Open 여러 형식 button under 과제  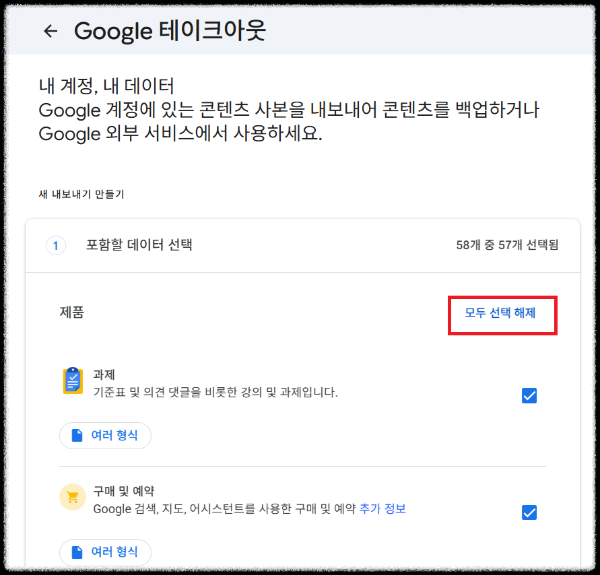105,435
